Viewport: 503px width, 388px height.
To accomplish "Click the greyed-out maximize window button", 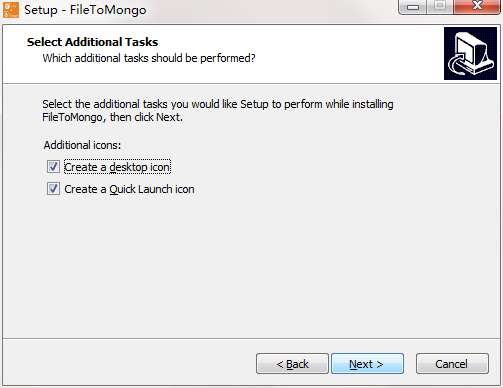I will point(440,6).
